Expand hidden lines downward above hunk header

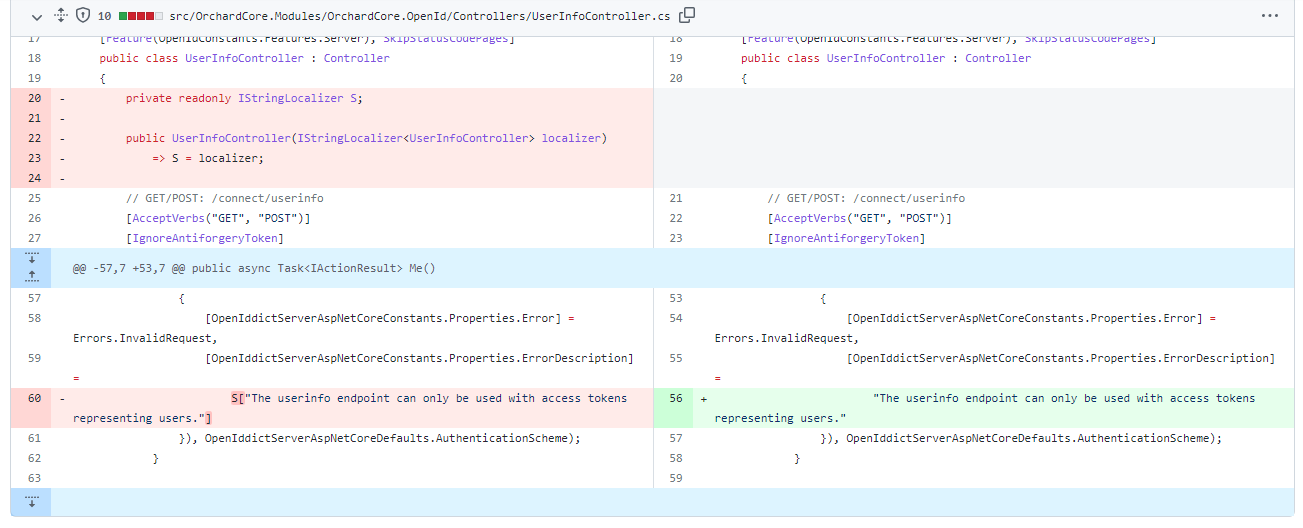tap(31, 258)
